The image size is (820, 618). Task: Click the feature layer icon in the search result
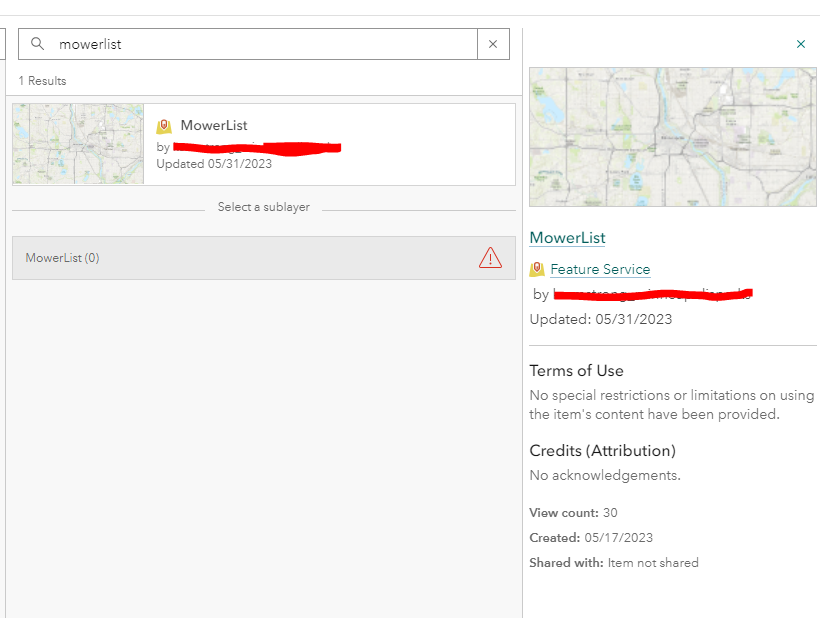point(164,126)
